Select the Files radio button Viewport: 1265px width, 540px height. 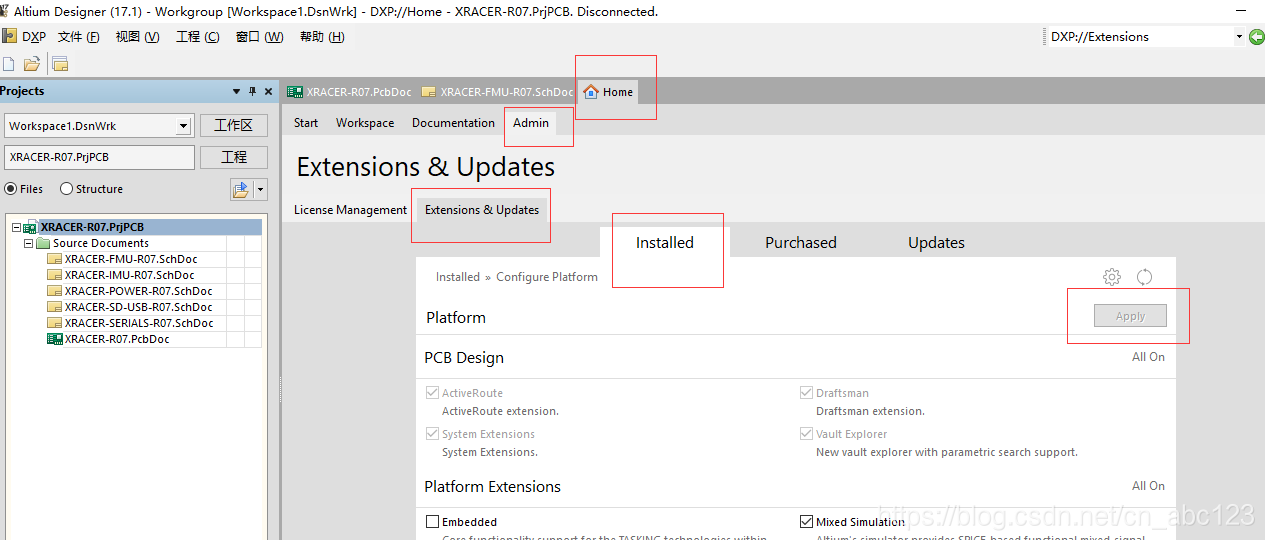(x=11, y=189)
